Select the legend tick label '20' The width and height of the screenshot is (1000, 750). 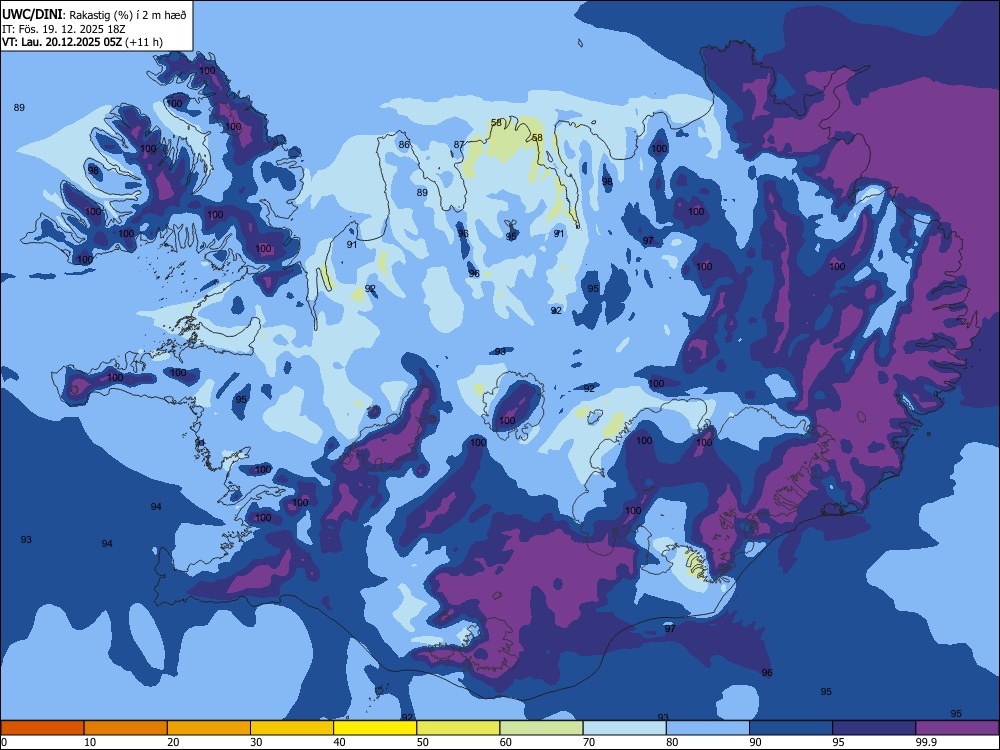173,742
